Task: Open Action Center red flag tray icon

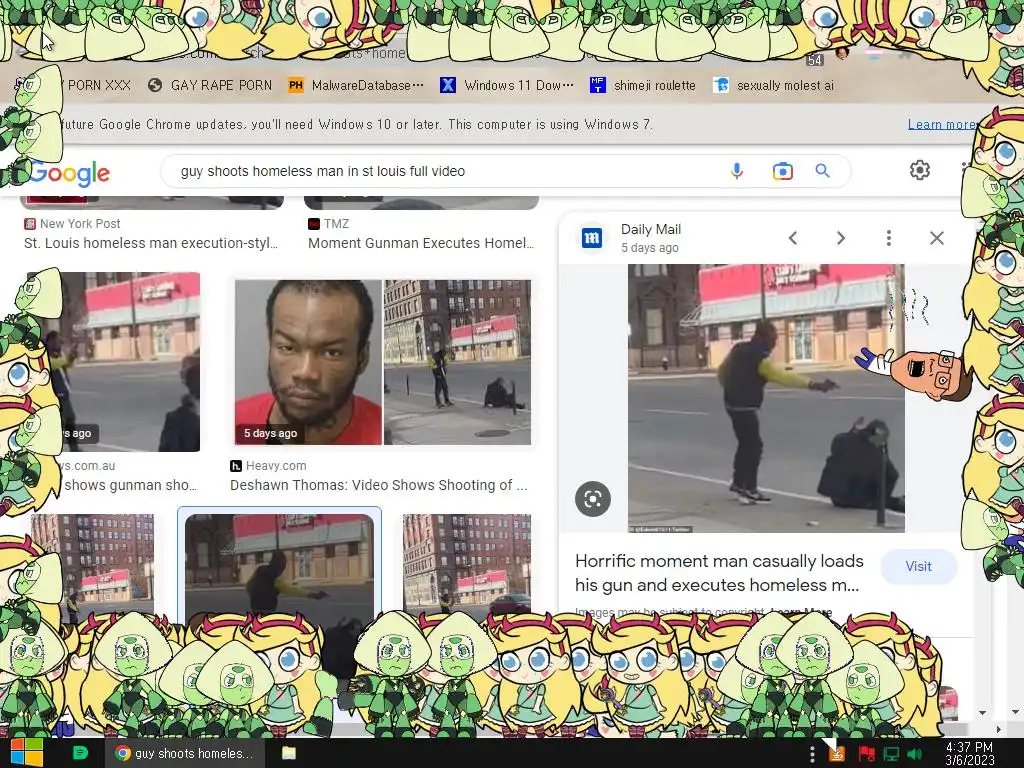Action: coord(867,754)
